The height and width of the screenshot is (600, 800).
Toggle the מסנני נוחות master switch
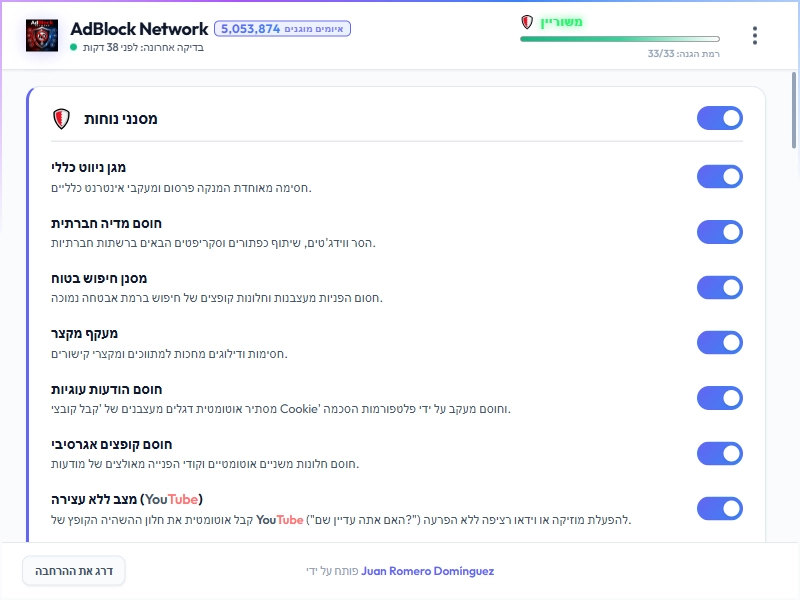click(719, 118)
